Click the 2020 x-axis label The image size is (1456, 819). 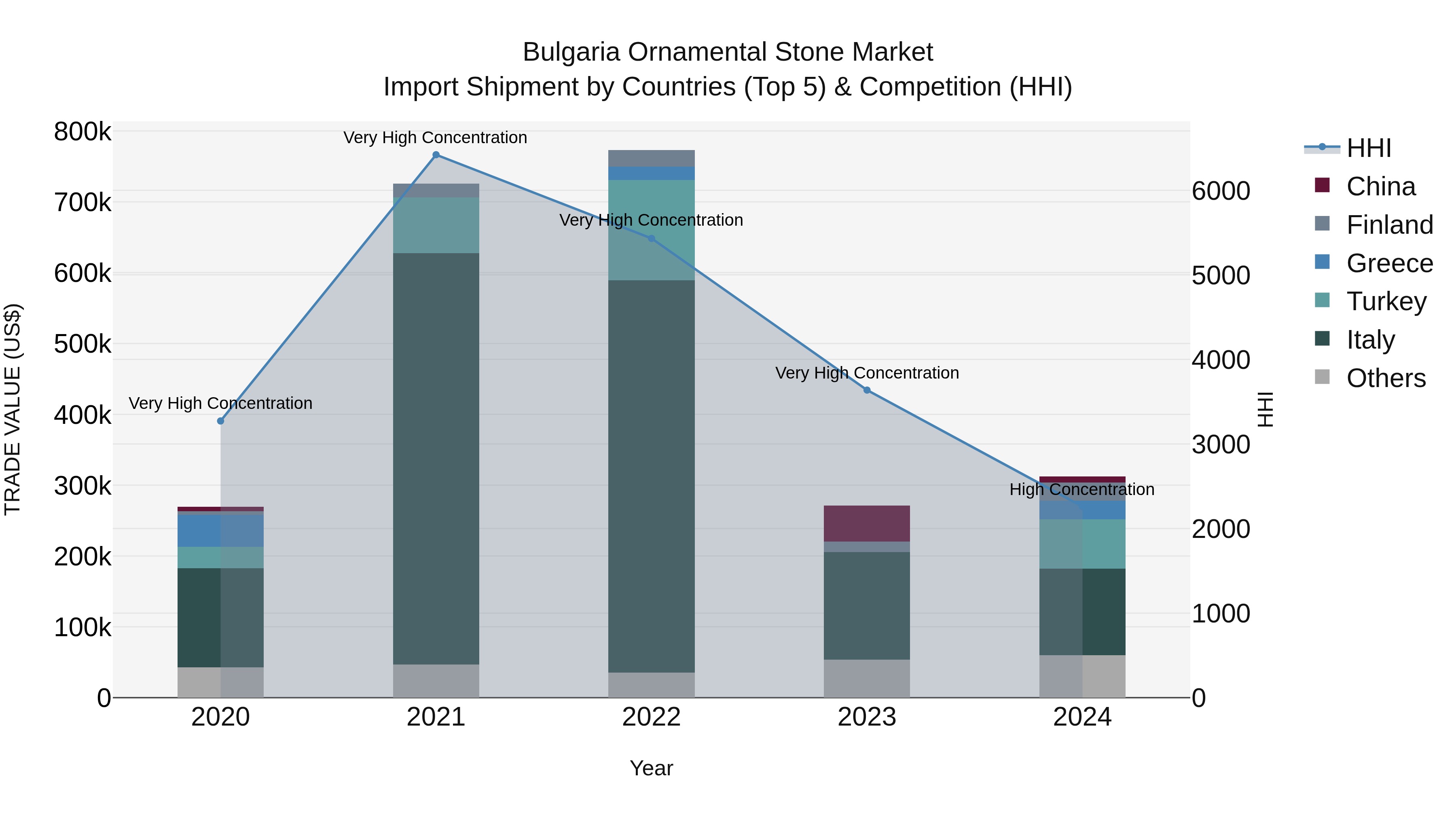(220, 717)
